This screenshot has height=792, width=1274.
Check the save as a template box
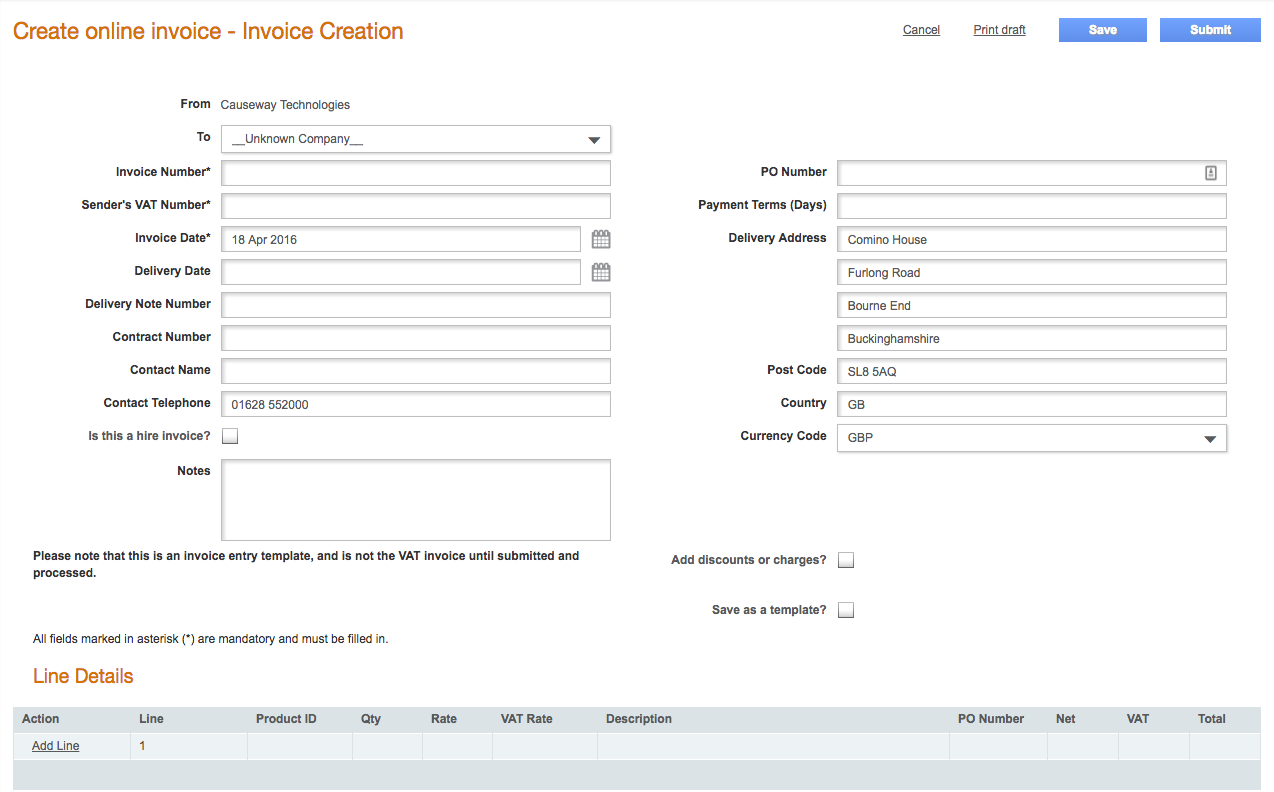(846, 610)
